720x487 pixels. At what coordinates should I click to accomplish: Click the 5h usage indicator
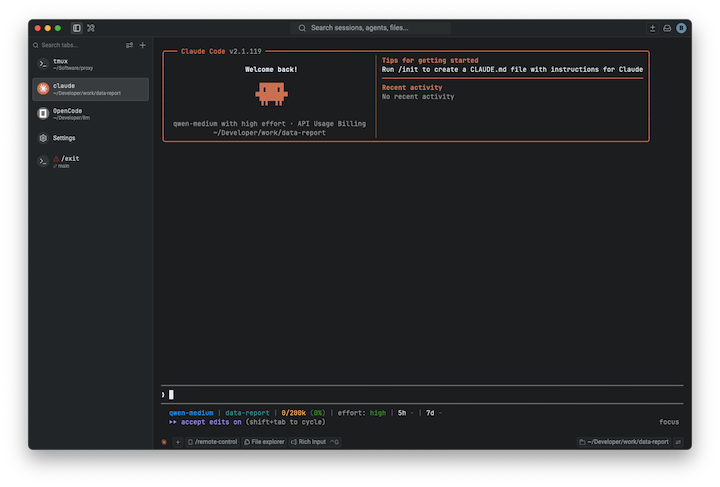pyautogui.click(x=402, y=413)
